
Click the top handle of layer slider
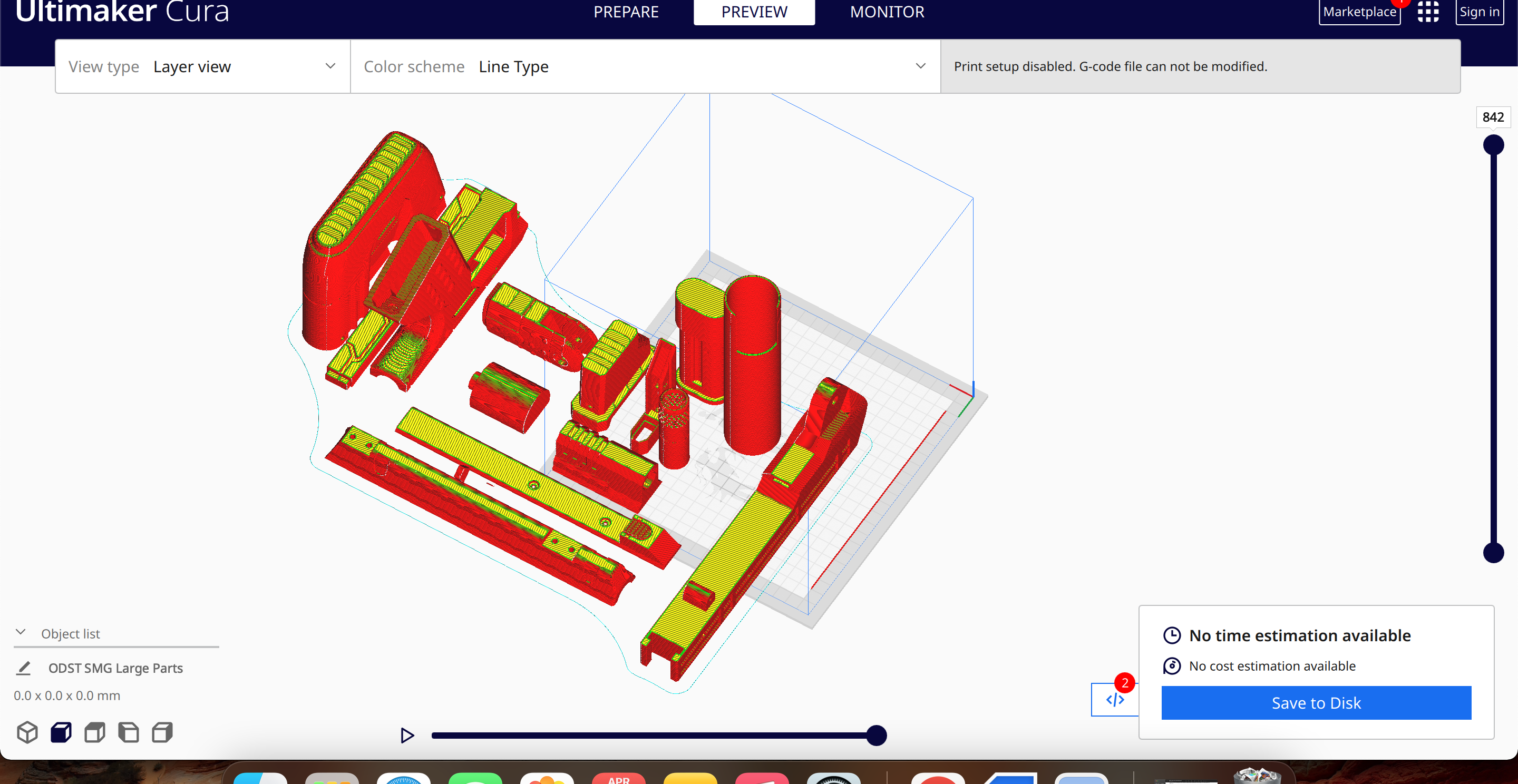pos(1493,145)
